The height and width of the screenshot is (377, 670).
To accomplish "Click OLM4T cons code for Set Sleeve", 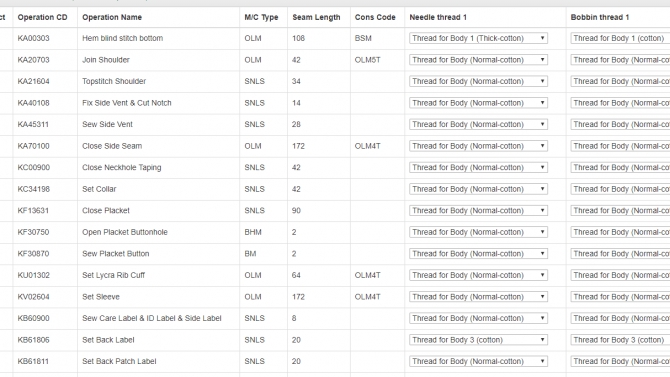I will [x=367, y=297].
